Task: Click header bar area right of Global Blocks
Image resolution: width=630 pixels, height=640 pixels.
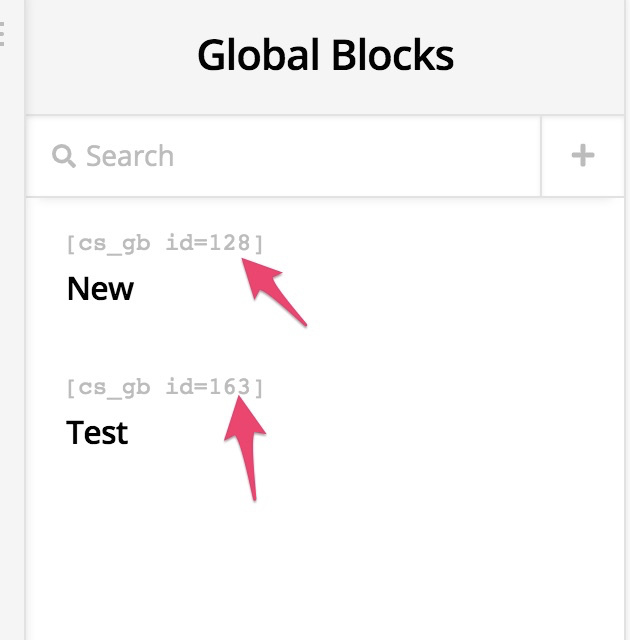Action: coord(539,57)
